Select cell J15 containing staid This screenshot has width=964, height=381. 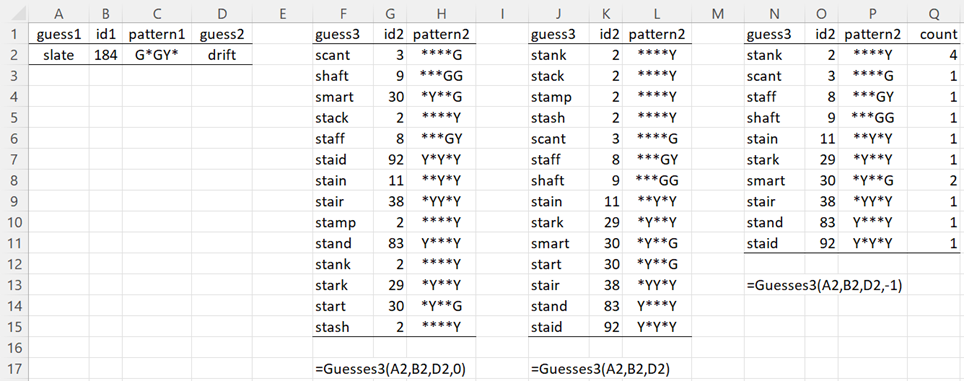click(559, 327)
